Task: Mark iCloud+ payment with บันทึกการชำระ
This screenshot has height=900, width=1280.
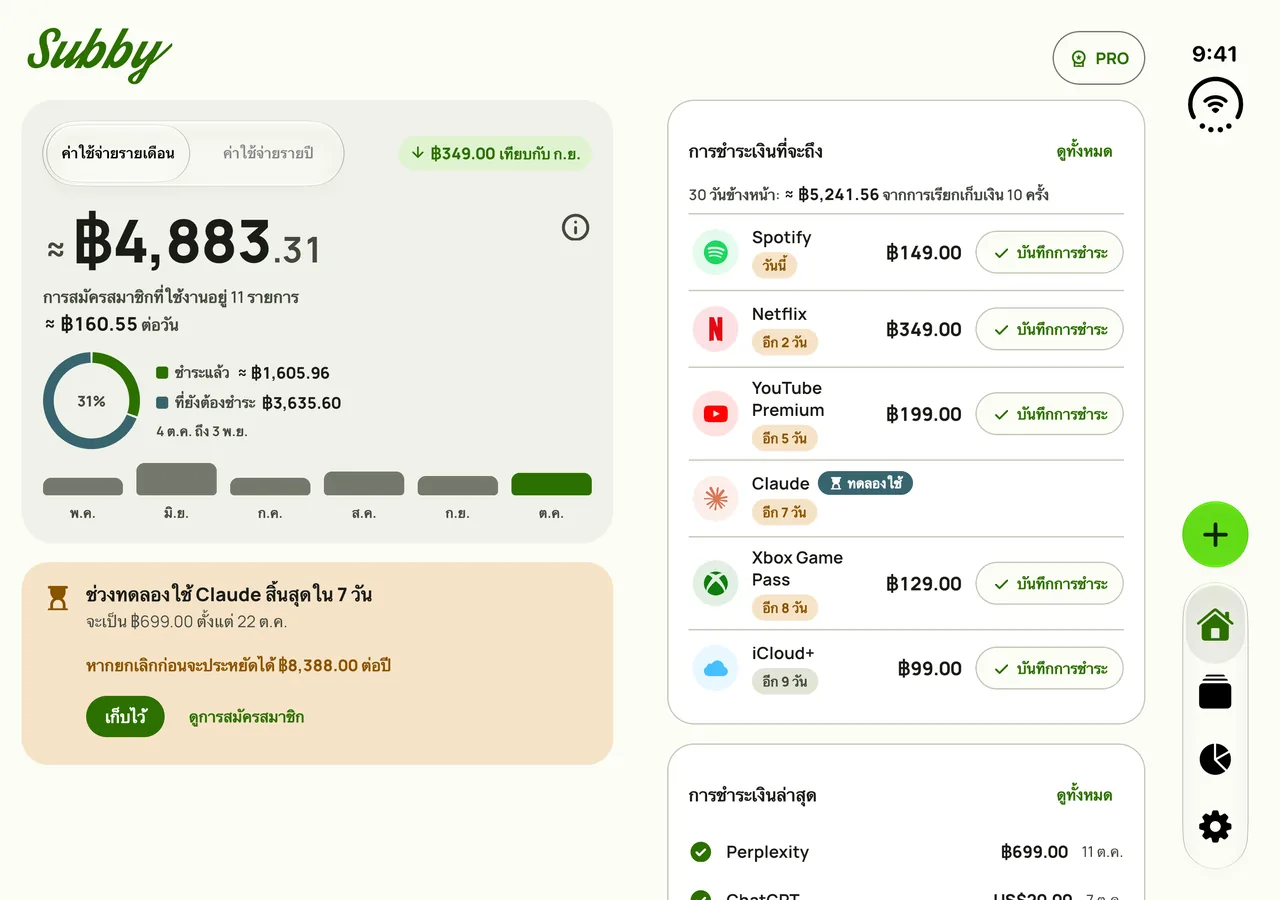Action: point(1049,668)
